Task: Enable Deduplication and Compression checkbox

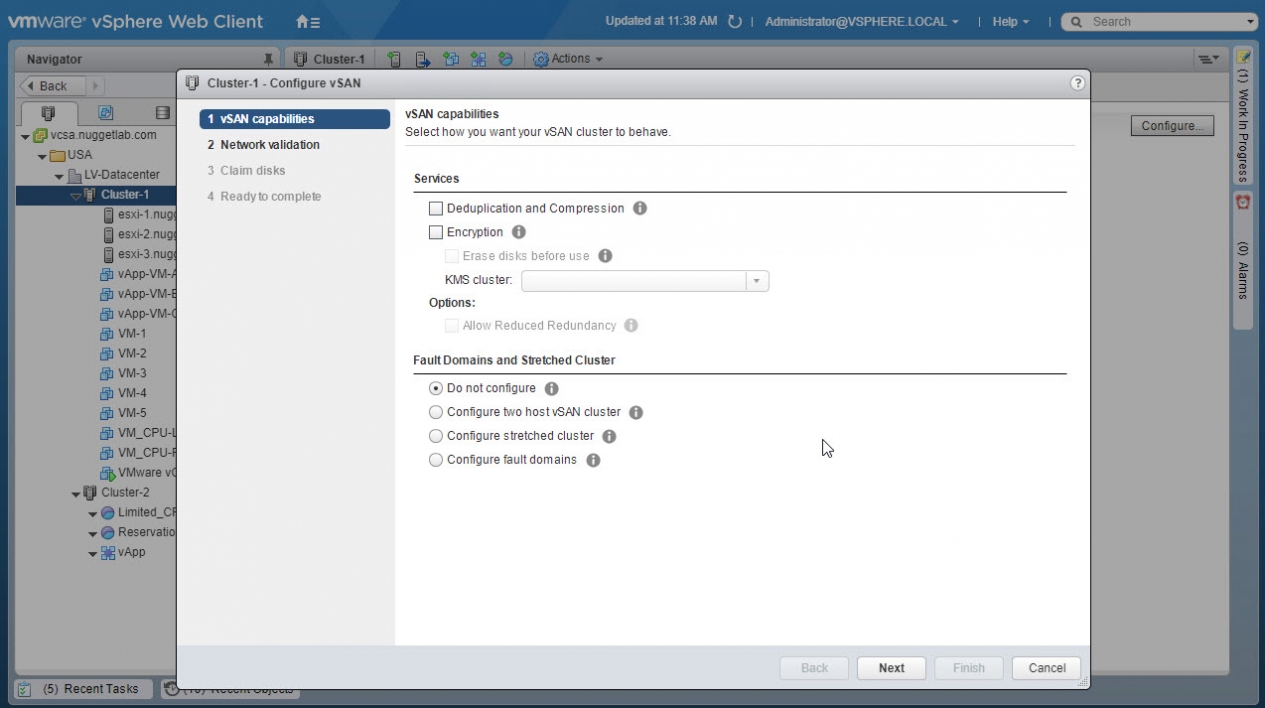Action: point(436,208)
